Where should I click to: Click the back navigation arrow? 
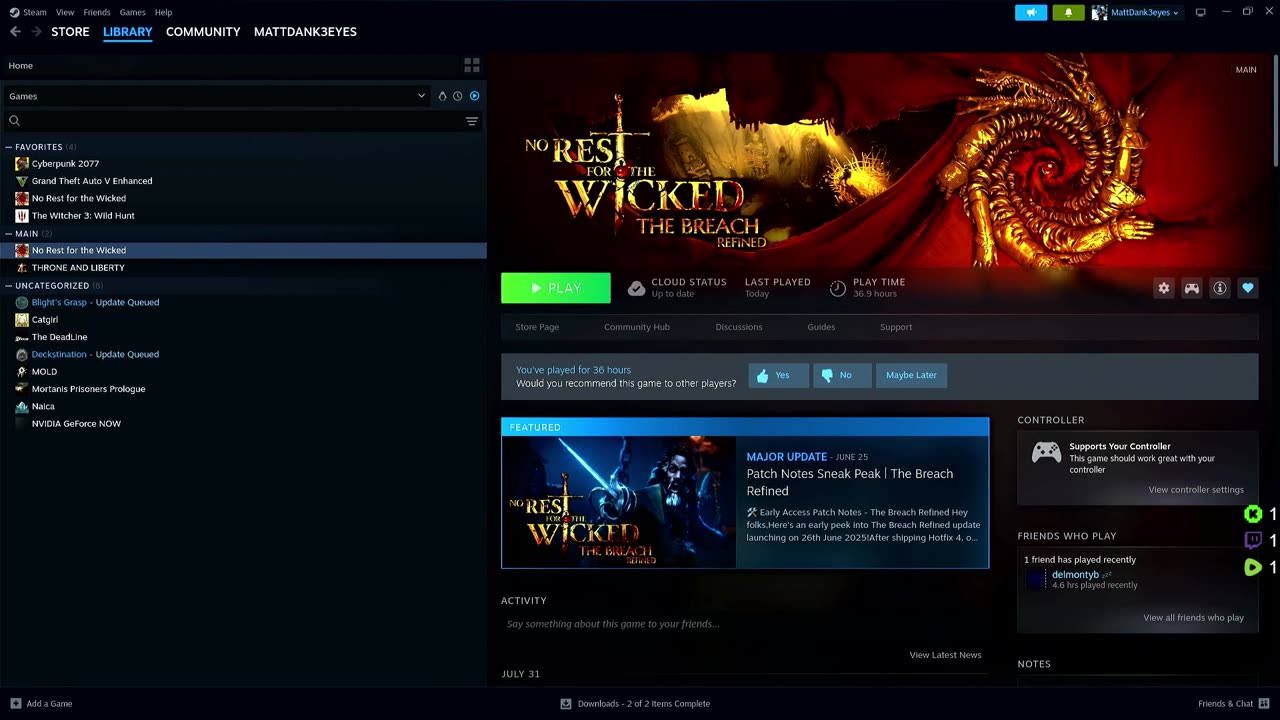coord(15,32)
